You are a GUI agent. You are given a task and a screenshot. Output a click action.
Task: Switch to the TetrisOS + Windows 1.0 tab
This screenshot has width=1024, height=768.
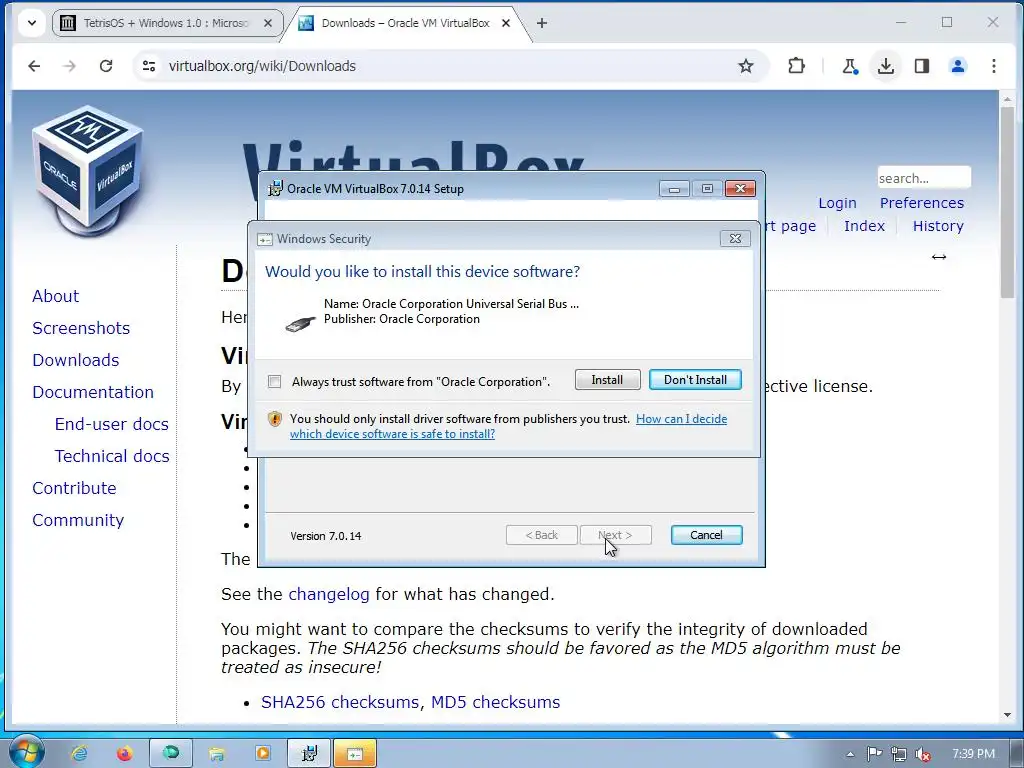(167, 23)
